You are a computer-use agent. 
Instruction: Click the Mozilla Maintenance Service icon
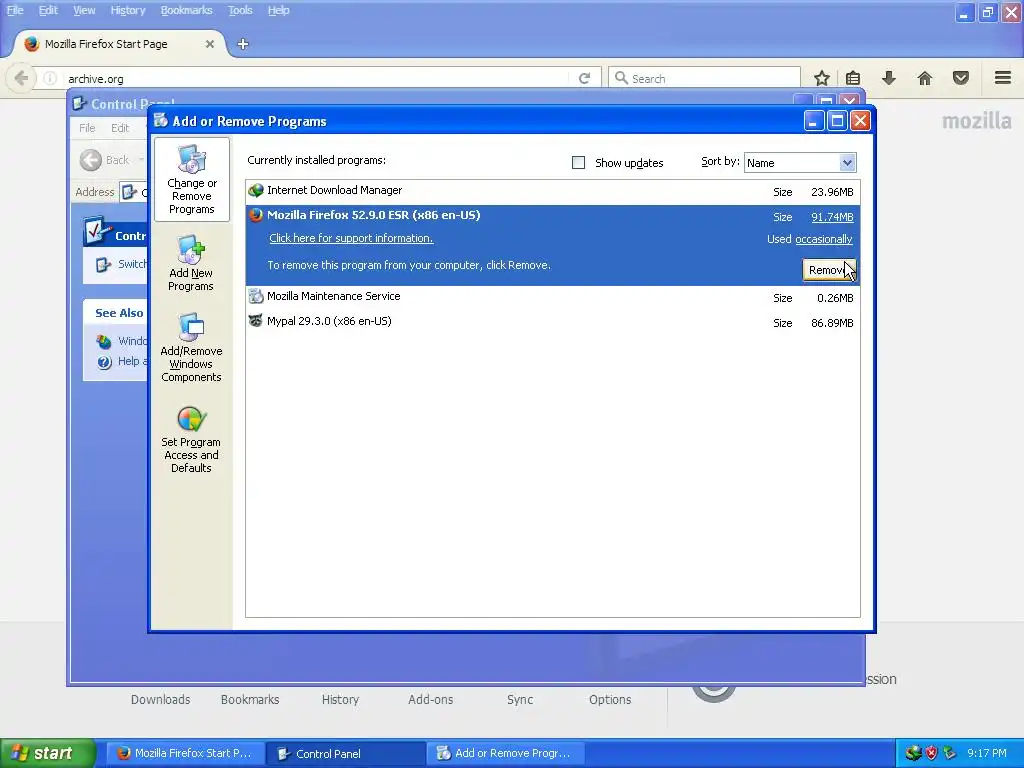(x=256, y=296)
